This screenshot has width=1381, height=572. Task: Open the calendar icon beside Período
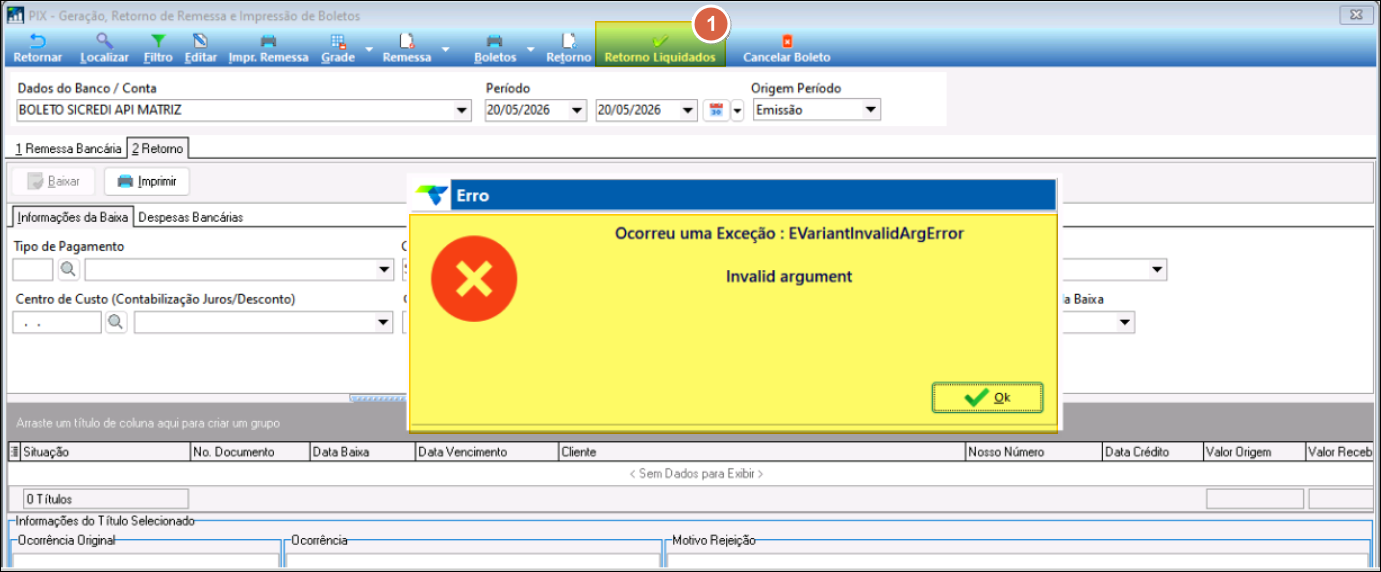[716, 110]
